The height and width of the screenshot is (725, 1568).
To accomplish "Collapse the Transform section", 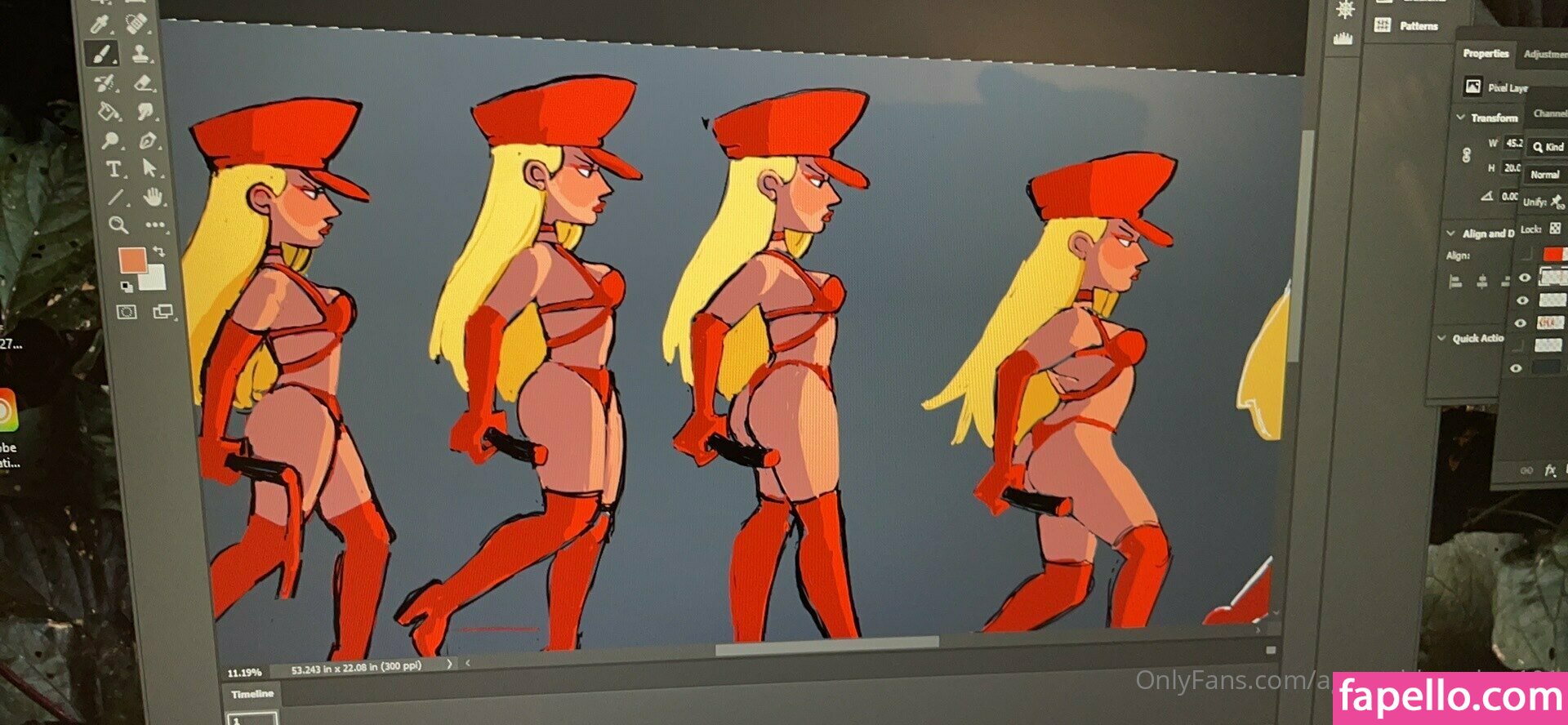I will point(1460,118).
